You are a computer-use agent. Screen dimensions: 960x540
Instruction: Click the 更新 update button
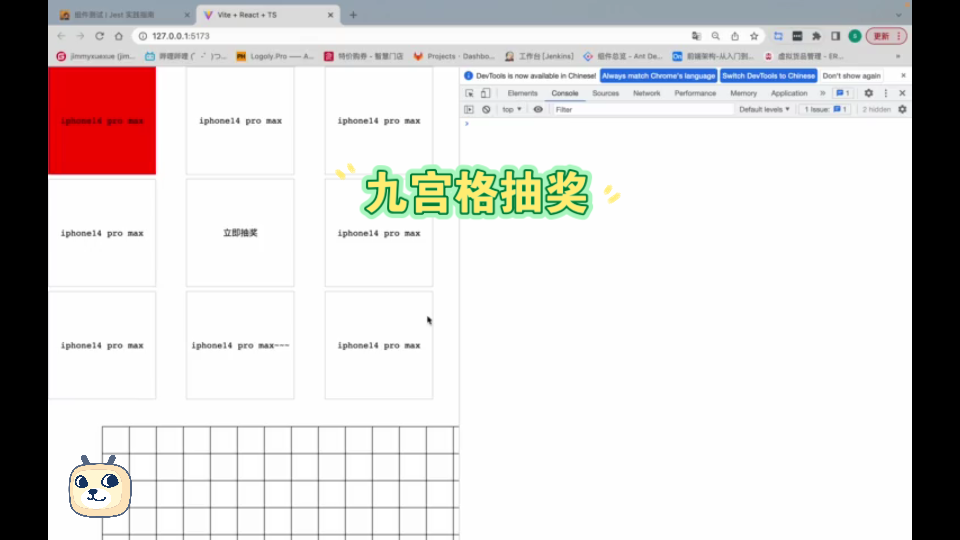tap(886, 36)
